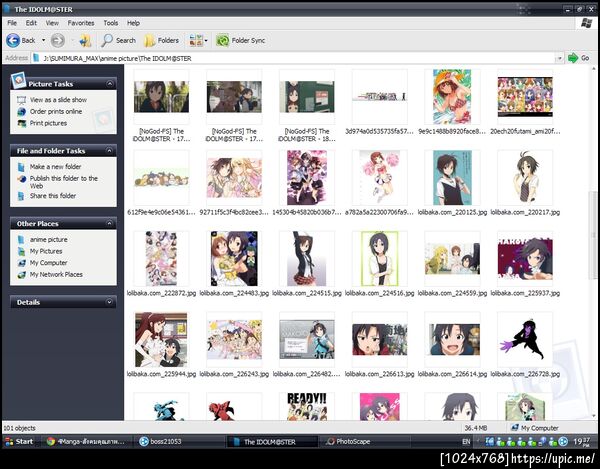600x469 pixels.
Task: Click the Share this folder icon
Action: [x=21, y=196]
